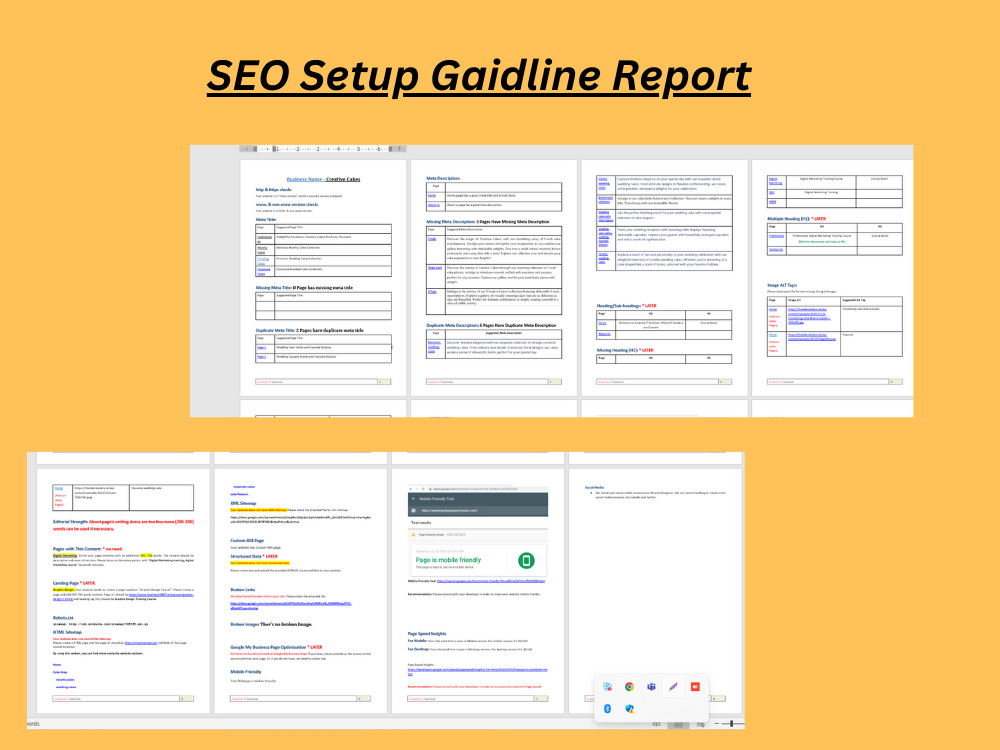Viewport: 1000px width, 750px height.
Task: Click 'Pages with Thin Content: * no need'
Action: coord(87,548)
